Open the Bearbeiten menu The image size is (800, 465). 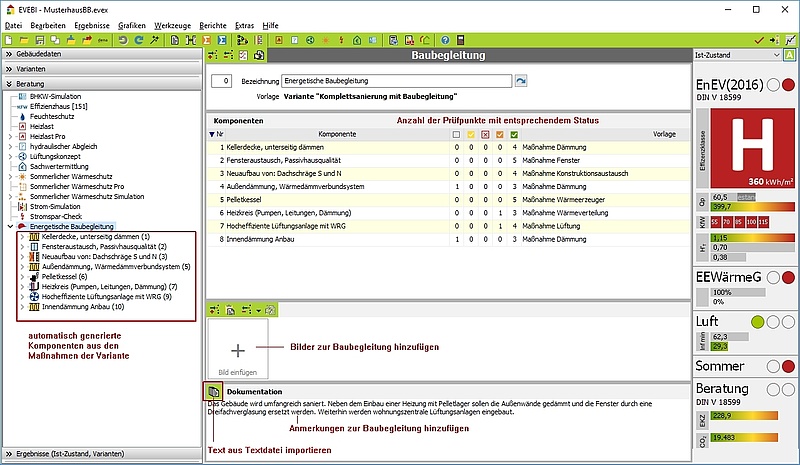pos(48,26)
